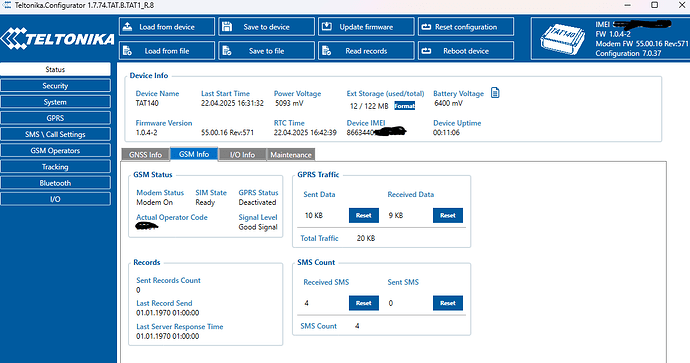This screenshot has height=363, width=690.
Task: Click the Load from file document icon
Action: [x=127, y=51]
